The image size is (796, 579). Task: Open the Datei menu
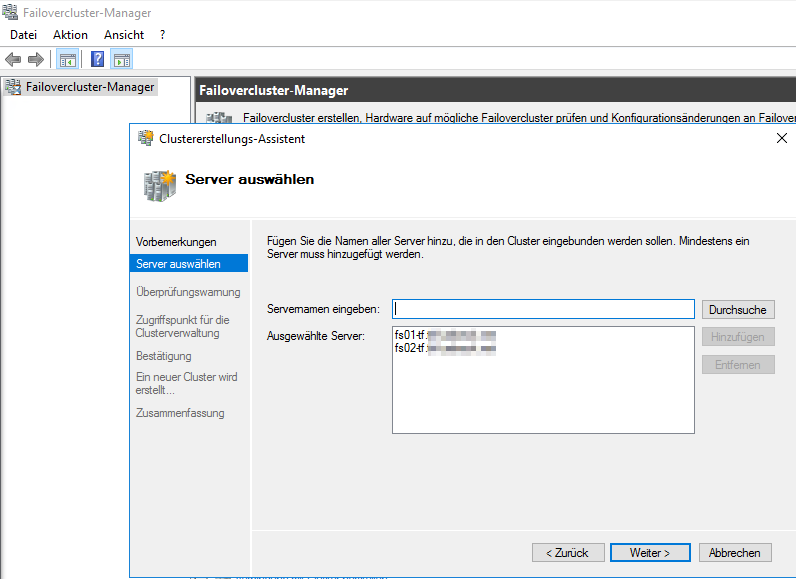tap(23, 35)
